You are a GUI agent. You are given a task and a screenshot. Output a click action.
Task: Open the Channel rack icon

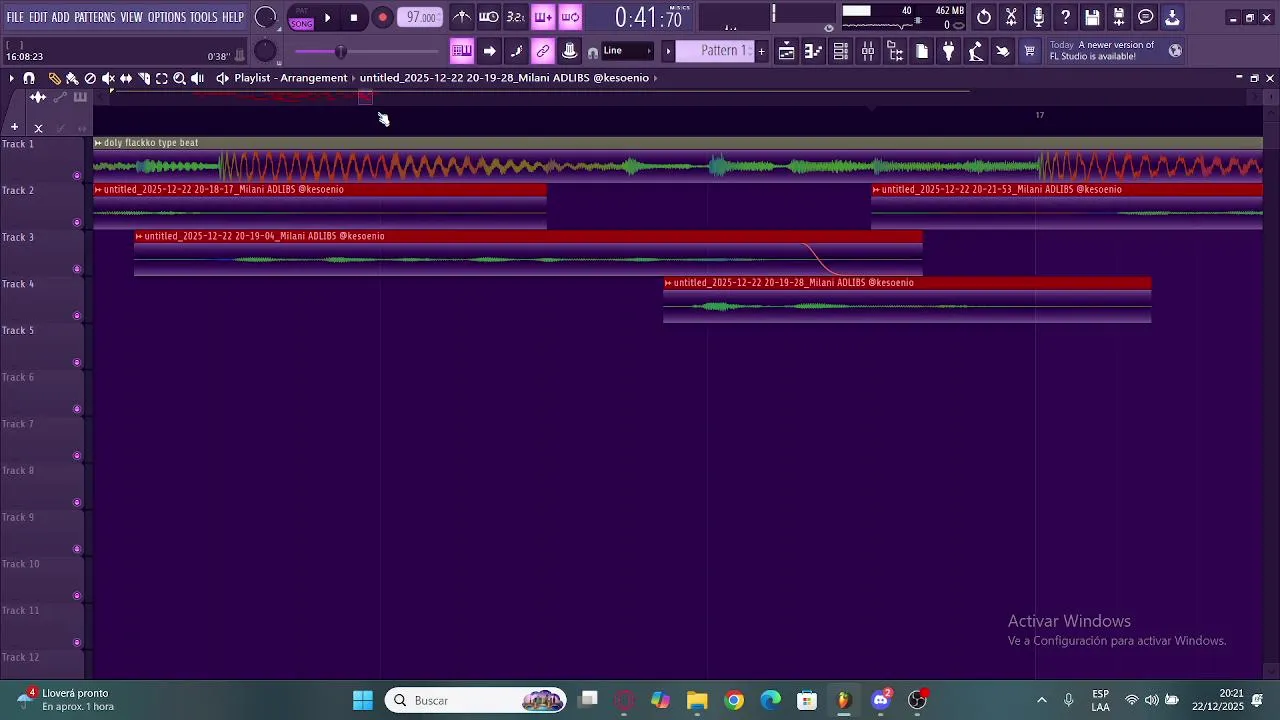tap(841, 51)
